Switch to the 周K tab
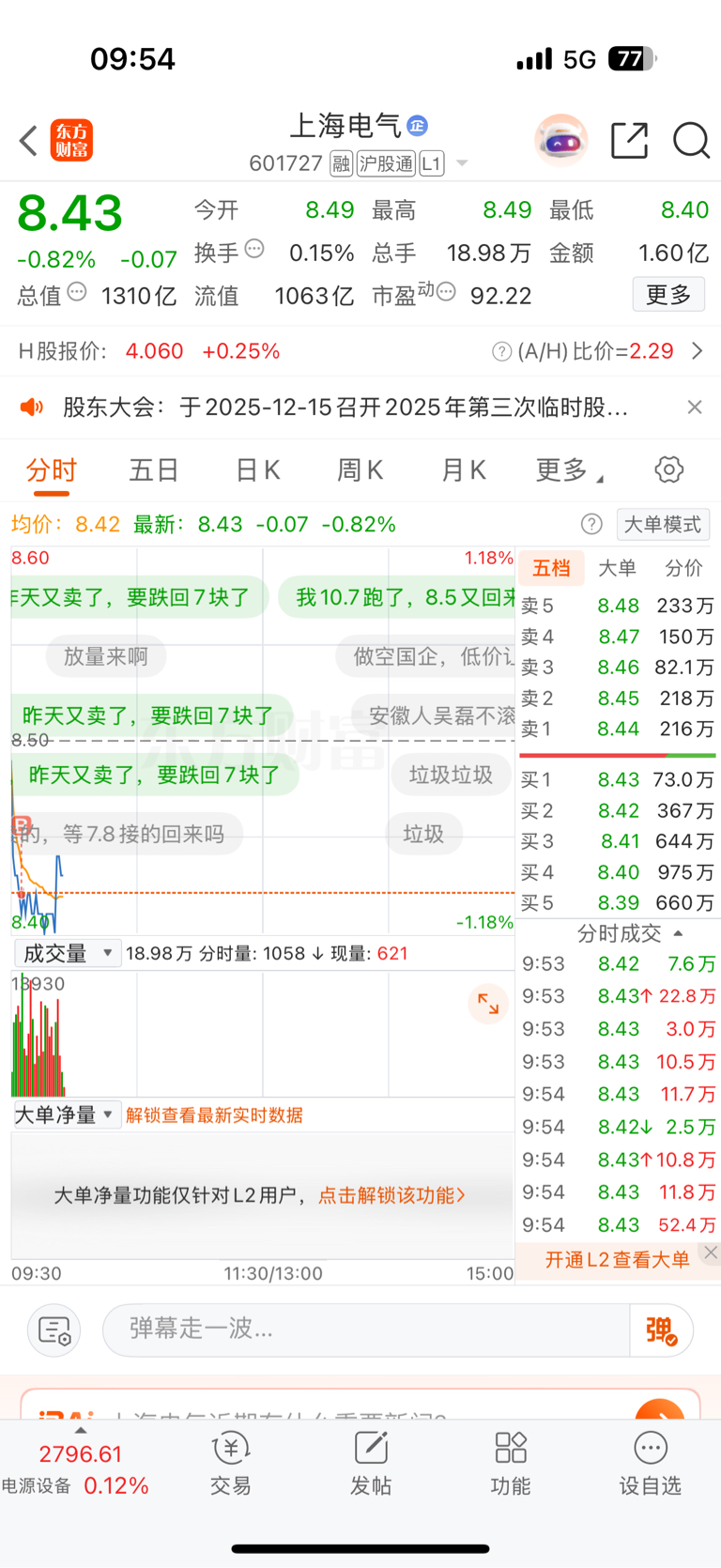 coord(360,470)
